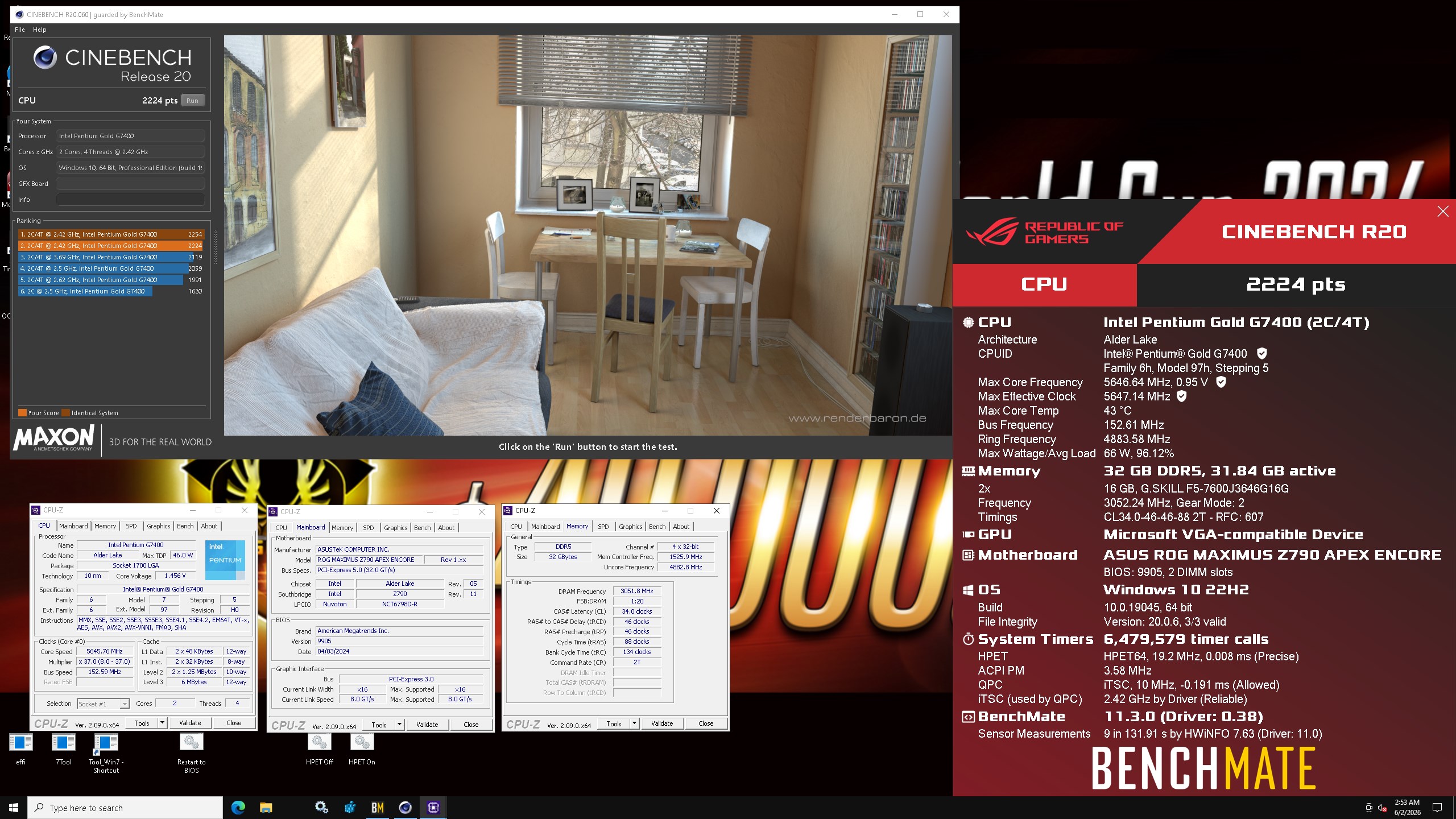Screen dimensions: 1456x819
Task: Select the Tool_Win7 Shortcut desktop icon
Action: coord(106,754)
